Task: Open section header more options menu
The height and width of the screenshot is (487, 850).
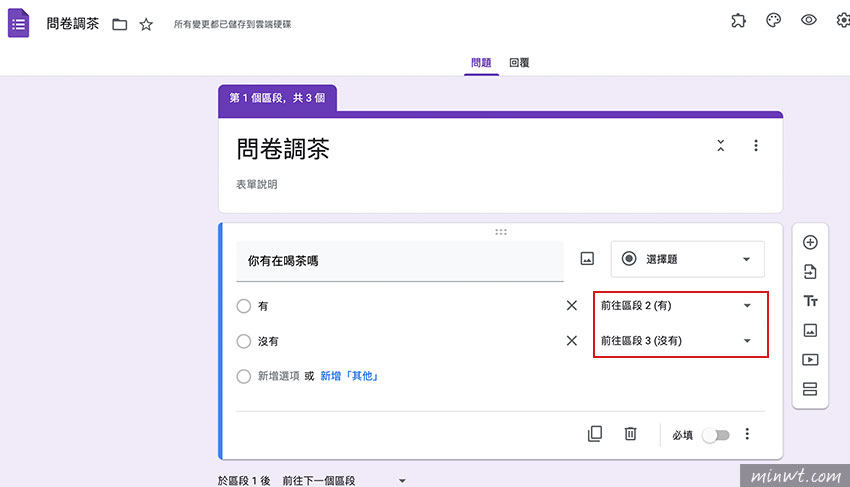Action: pyautogui.click(x=756, y=145)
